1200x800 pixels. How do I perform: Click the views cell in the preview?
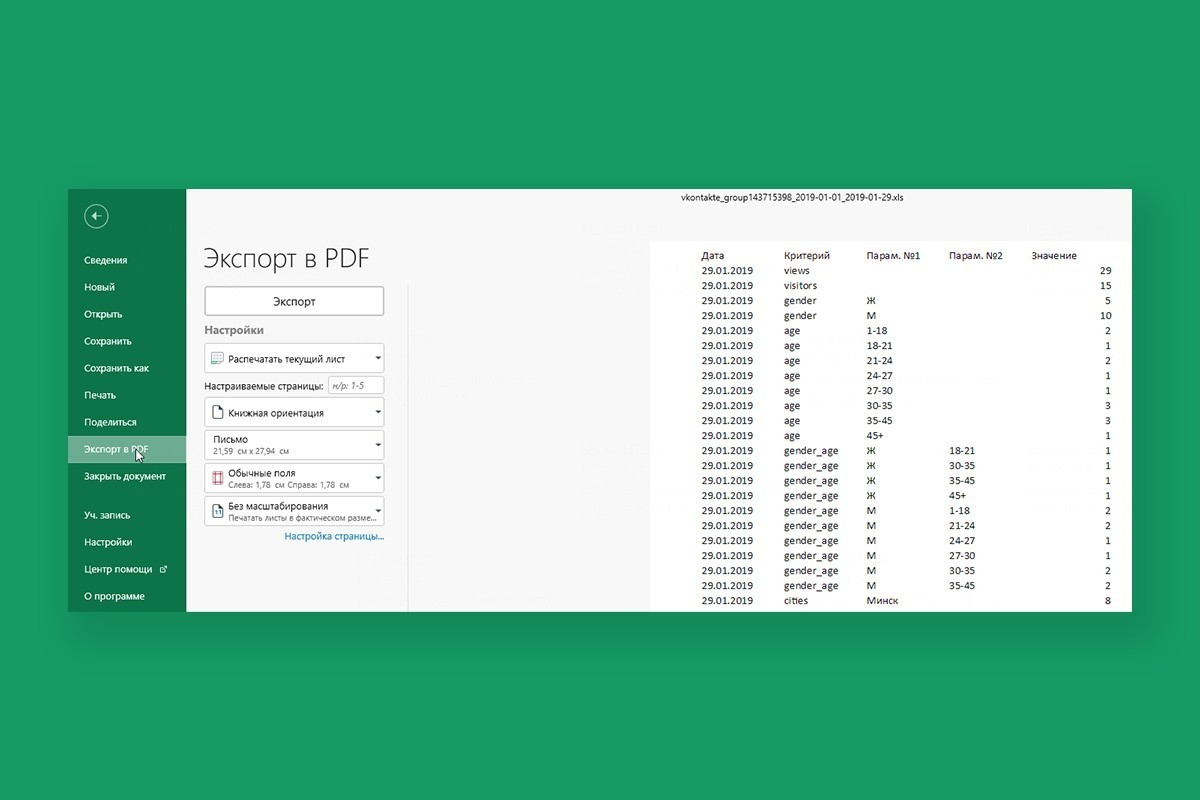point(797,271)
